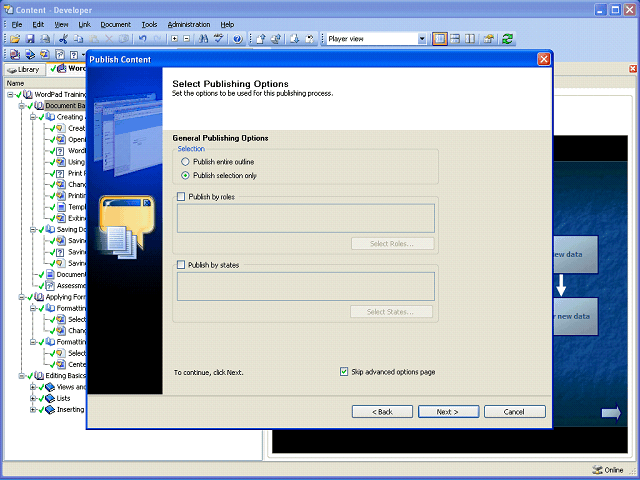Collapse the Saving Do... tree node
This screenshot has height=480, width=640.
(x=33, y=229)
